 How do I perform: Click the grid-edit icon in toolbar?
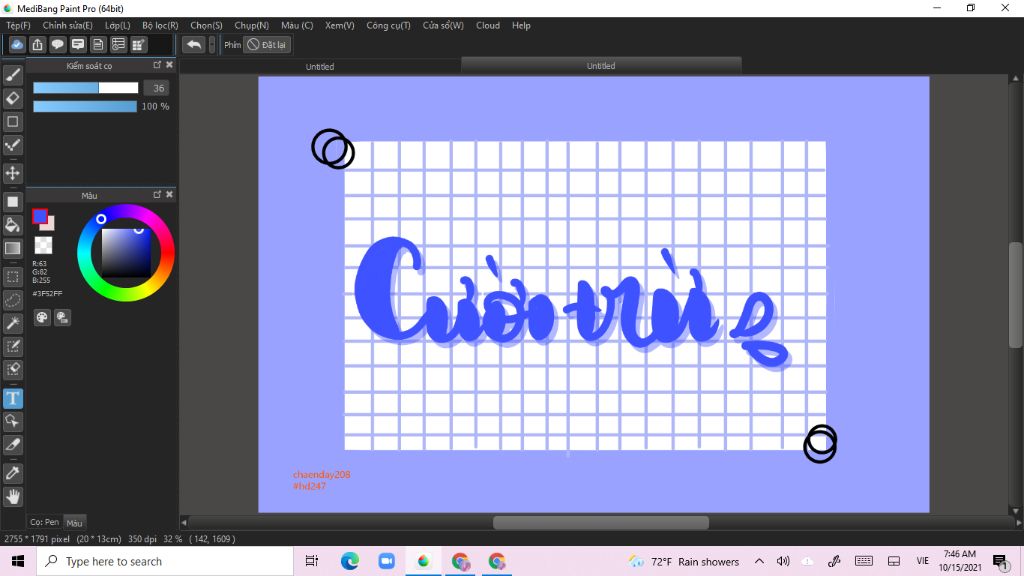coord(138,44)
